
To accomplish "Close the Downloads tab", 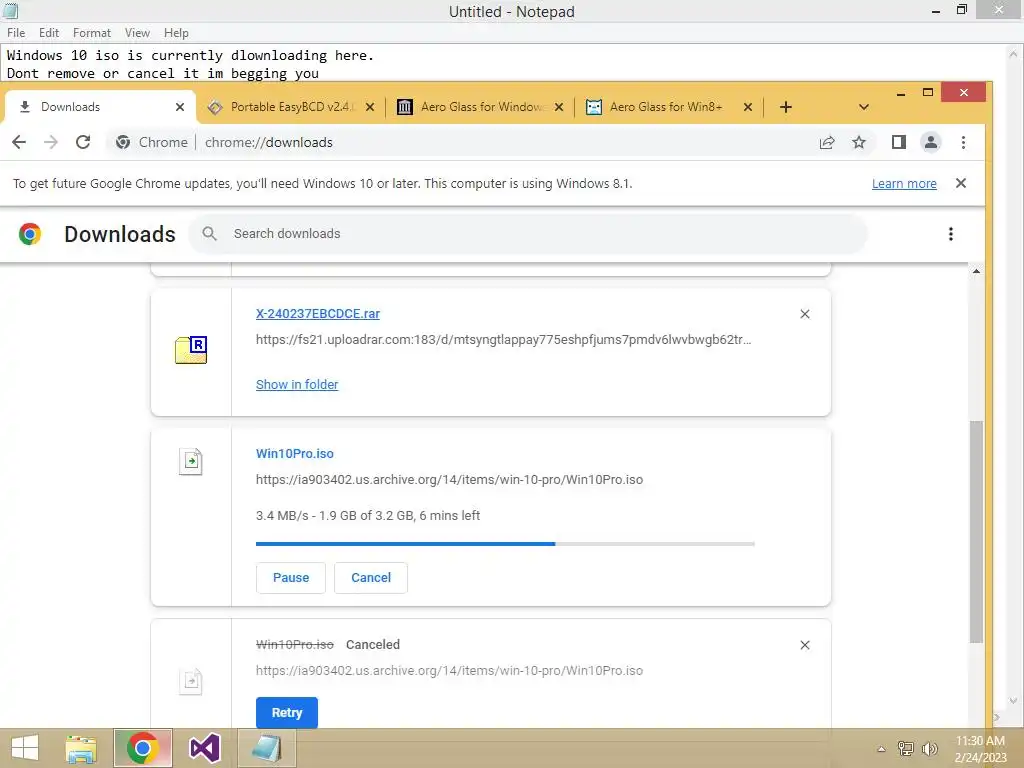I will point(180,107).
